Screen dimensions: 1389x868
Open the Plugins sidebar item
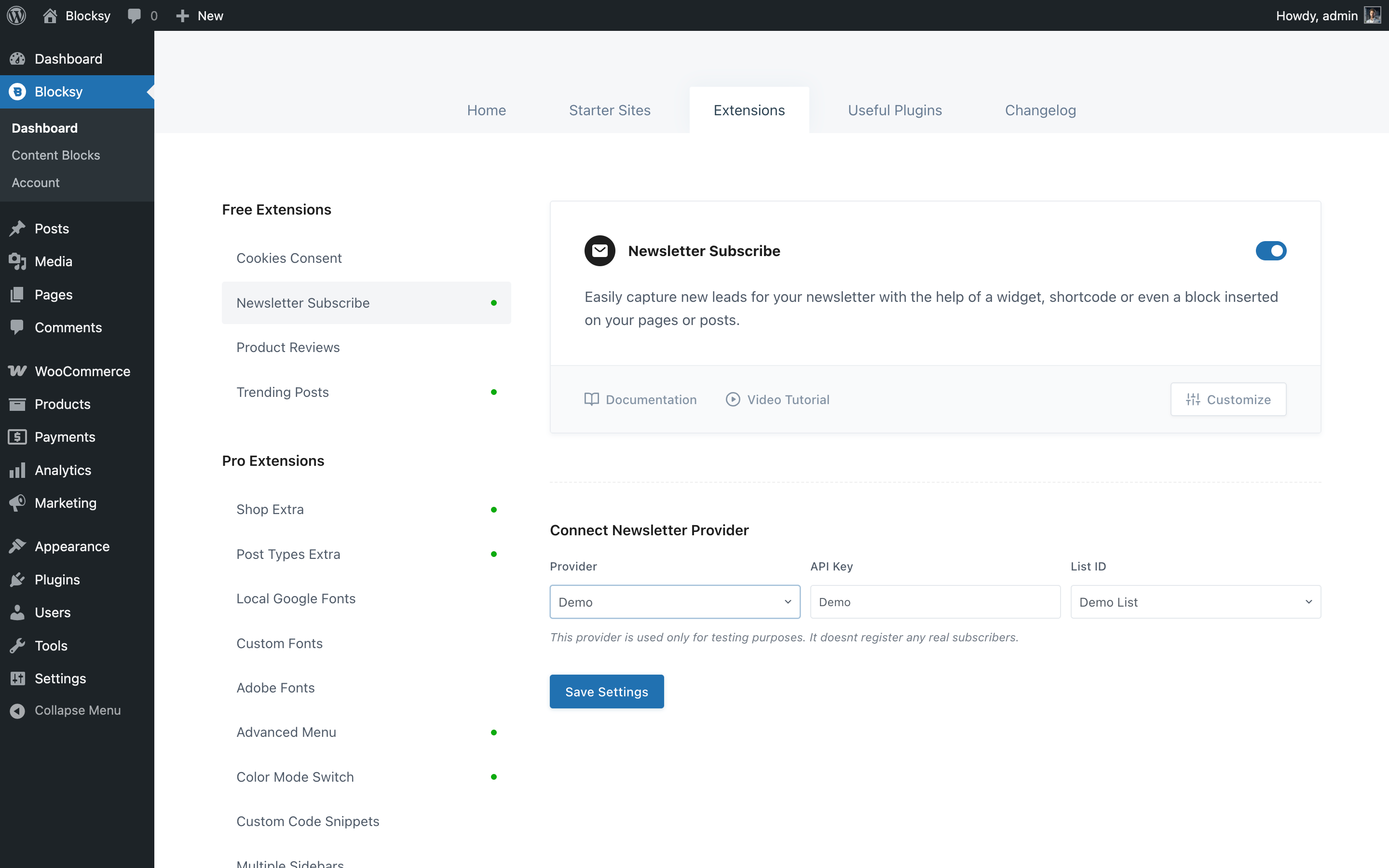click(x=57, y=579)
